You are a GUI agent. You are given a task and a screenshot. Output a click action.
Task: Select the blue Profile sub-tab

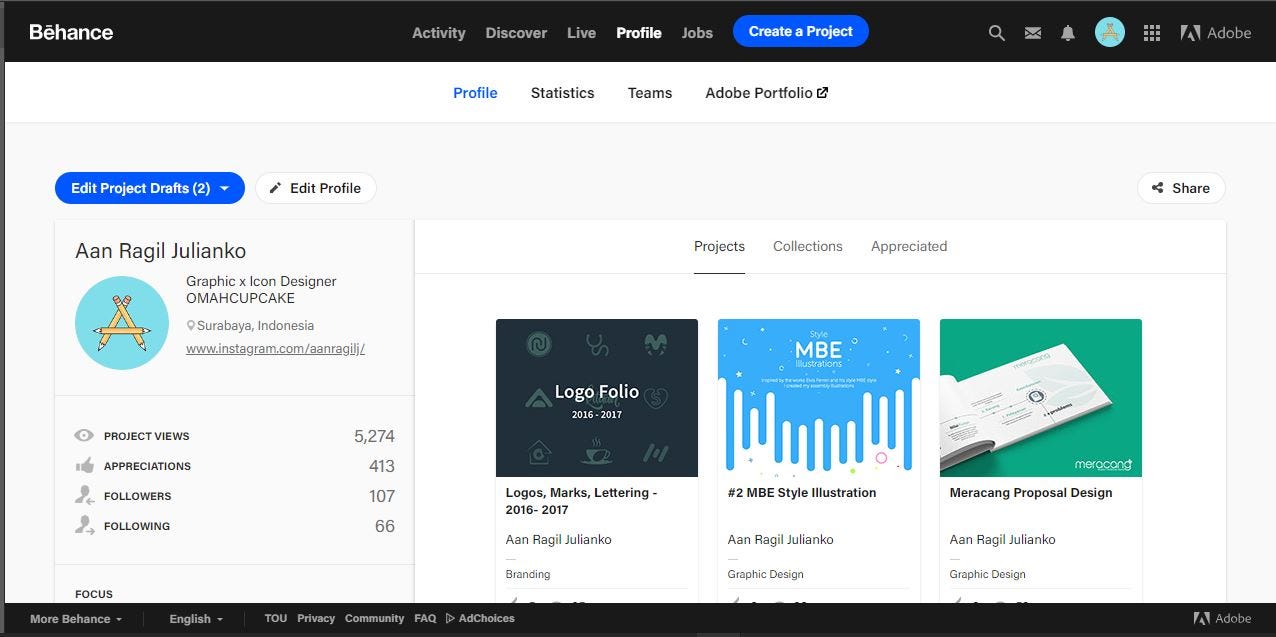[475, 93]
